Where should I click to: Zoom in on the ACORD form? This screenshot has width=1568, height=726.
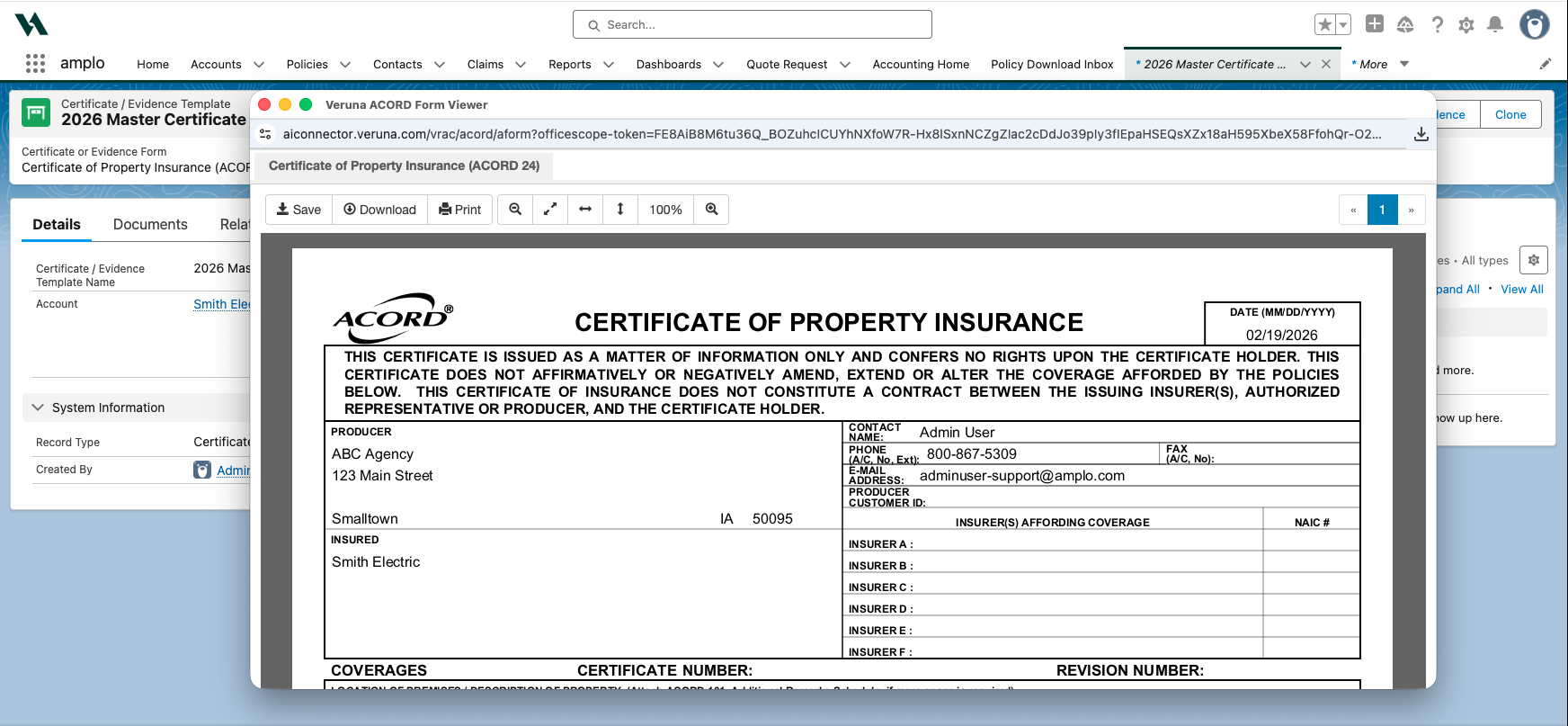click(x=711, y=210)
